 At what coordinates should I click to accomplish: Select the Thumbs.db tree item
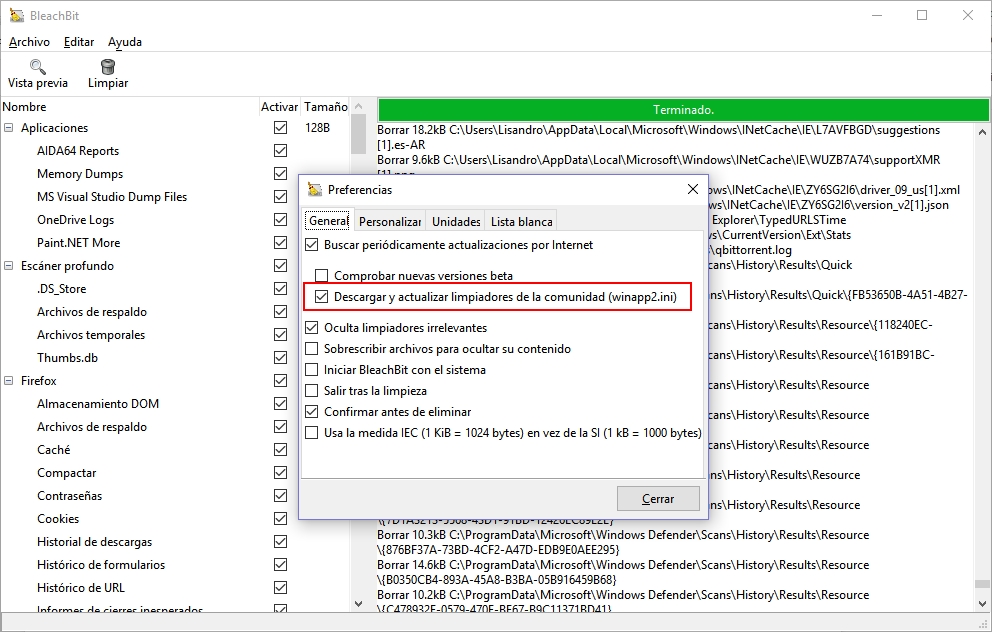click(x=67, y=357)
